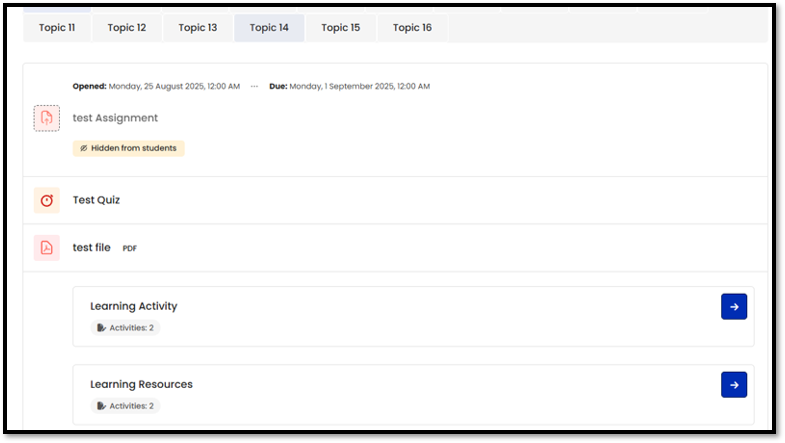
Task: Open the Learning Resources section title
Action: pyautogui.click(x=141, y=384)
